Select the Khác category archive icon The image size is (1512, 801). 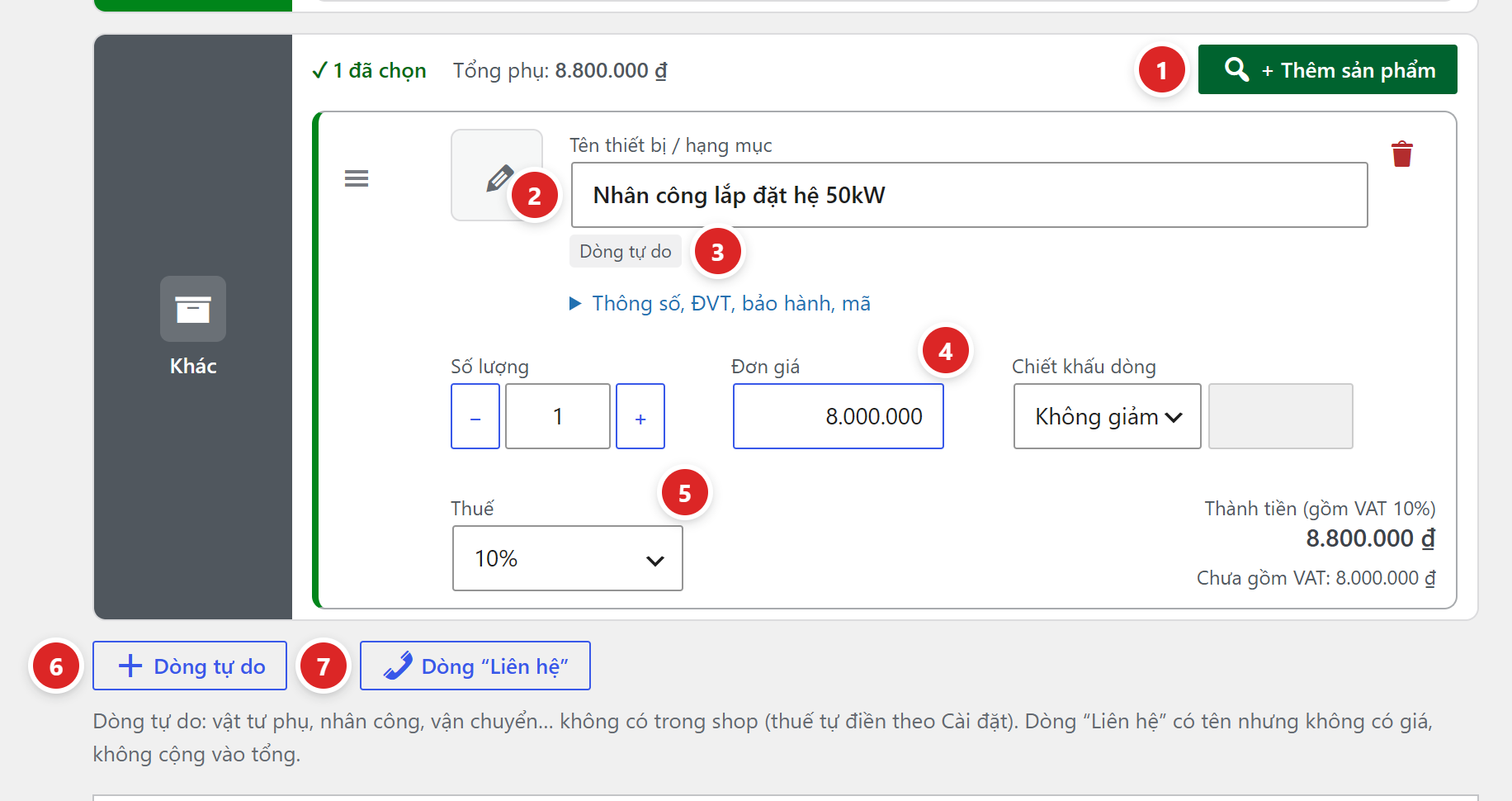pos(193,309)
